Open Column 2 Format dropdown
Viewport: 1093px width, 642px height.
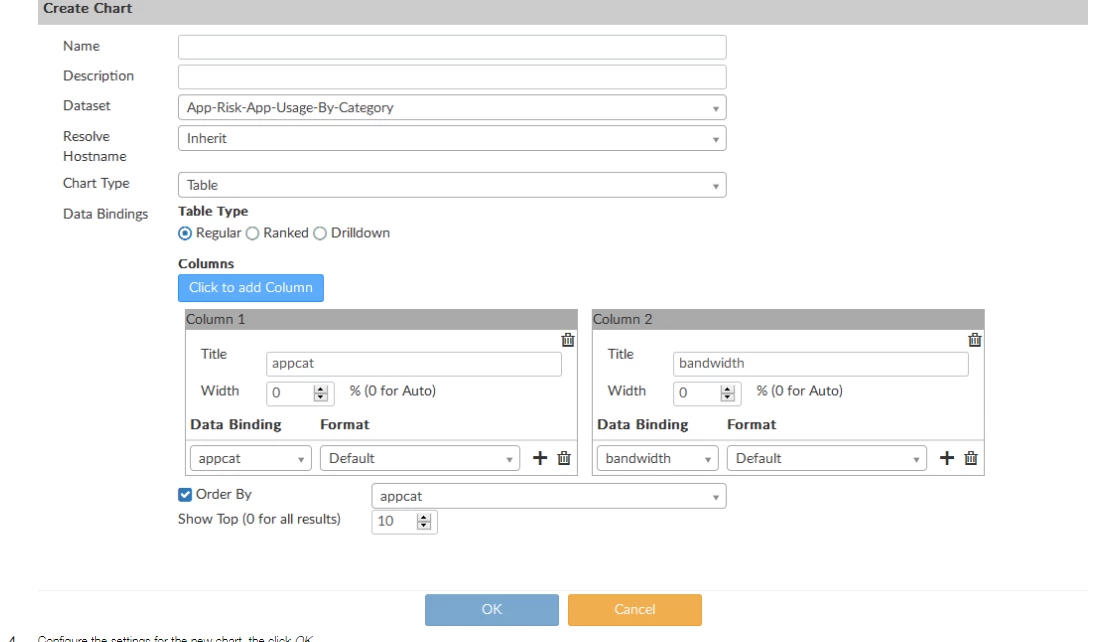(x=827, y=459)
